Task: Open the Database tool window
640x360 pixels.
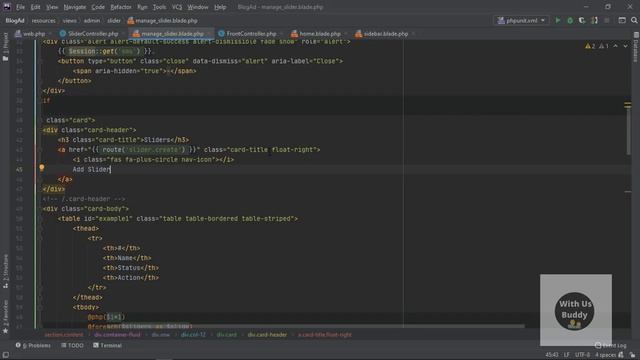Action: click(x=636, y=47)
